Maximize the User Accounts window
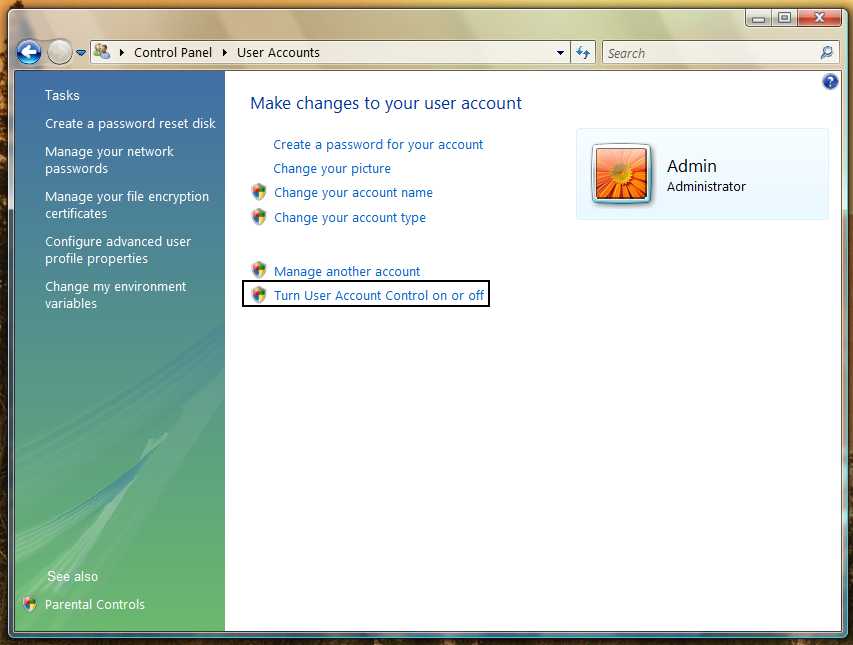Screen dimensions: 853x645 coord(784,18)
